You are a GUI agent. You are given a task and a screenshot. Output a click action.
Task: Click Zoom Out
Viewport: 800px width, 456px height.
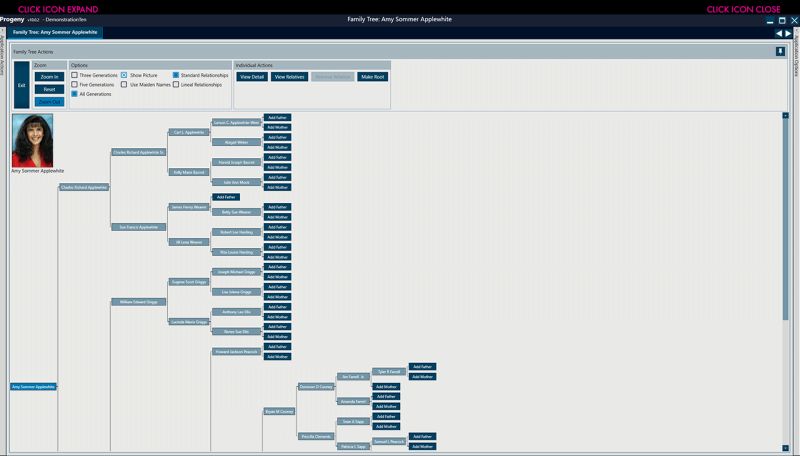coord(49,102)
